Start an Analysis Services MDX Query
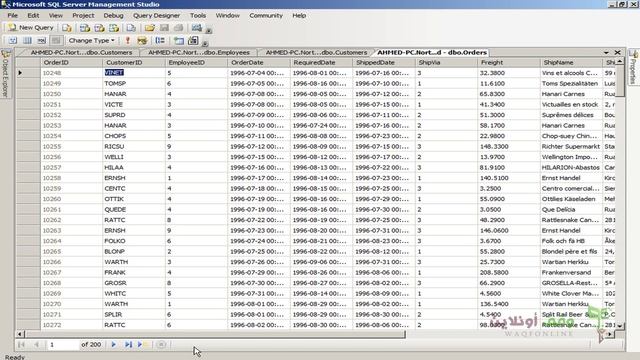The height and width of the screenshot is (360, 640). [84, 28]
